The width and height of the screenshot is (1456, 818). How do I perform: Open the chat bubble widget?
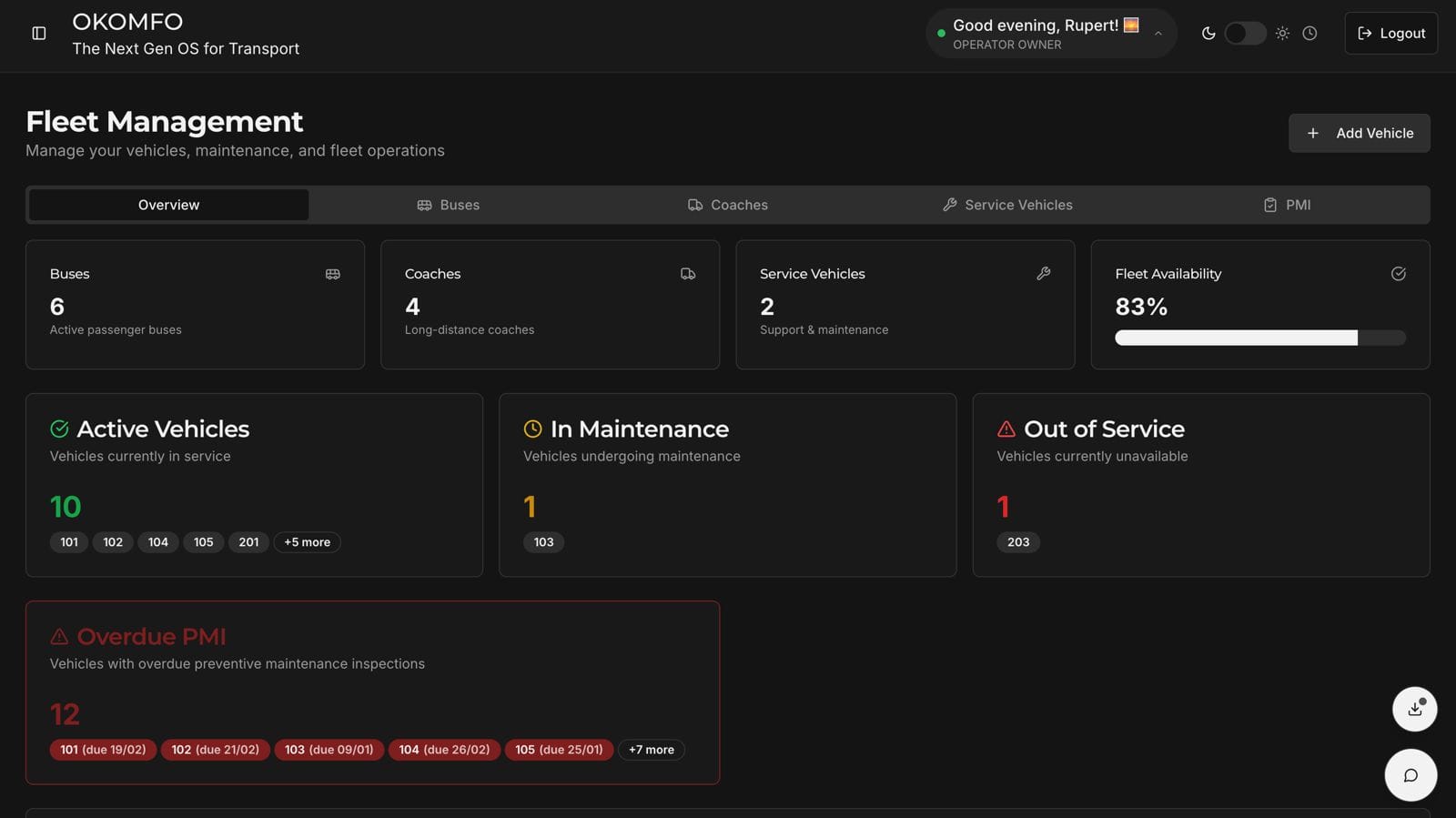(x=1410, y=775)
